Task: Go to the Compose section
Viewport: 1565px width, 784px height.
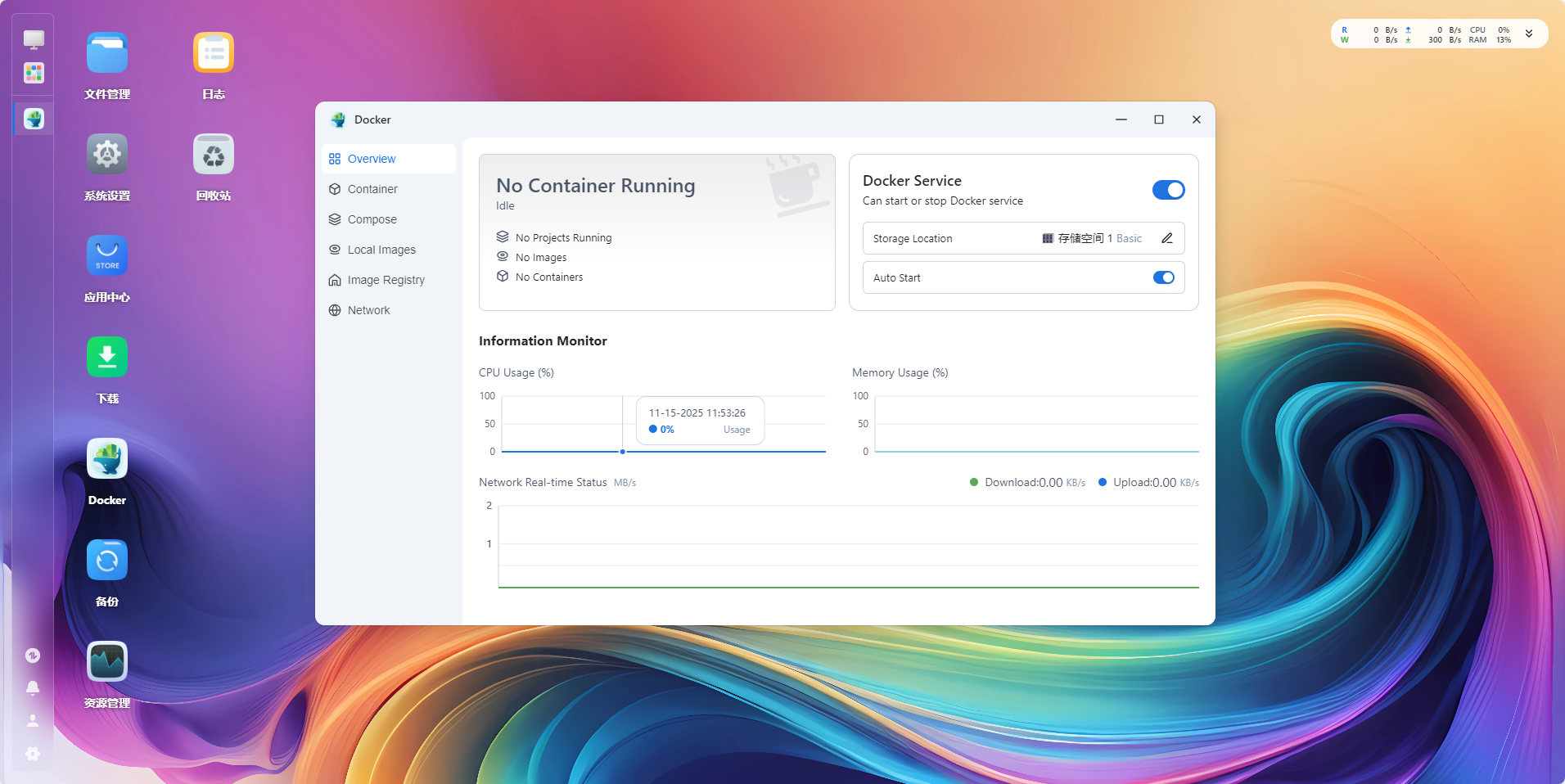Action: tap(389, 219)
